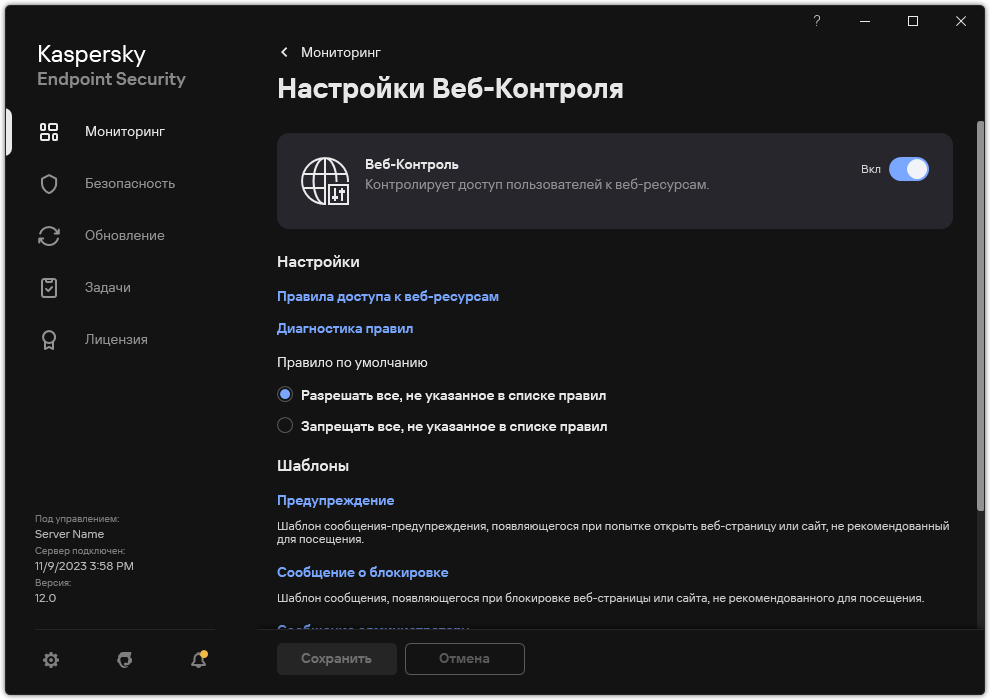Open settings via the gear icon
Viewport: 990px width, 700px height.
click(51, 660)
